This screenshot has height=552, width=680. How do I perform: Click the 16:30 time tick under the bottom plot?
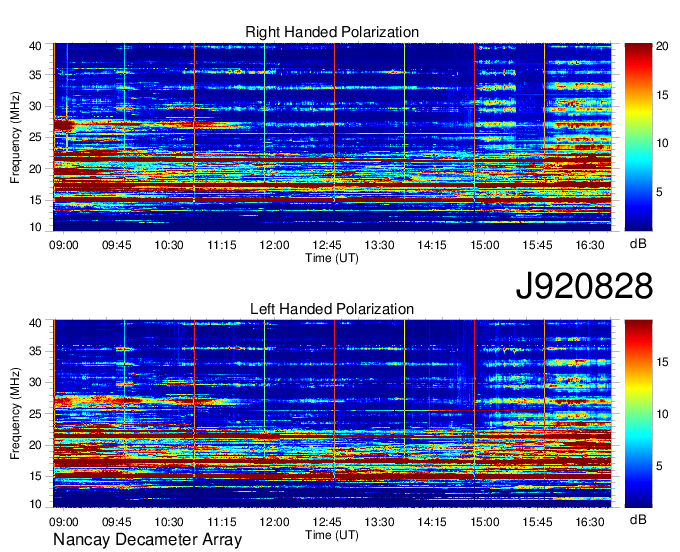click(590, 522)
